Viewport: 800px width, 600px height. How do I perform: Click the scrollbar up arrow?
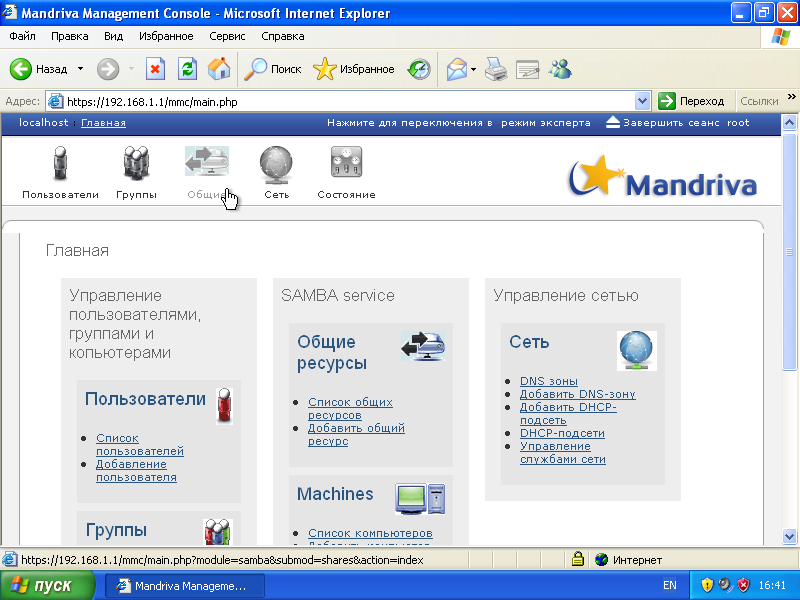(789, 122)
